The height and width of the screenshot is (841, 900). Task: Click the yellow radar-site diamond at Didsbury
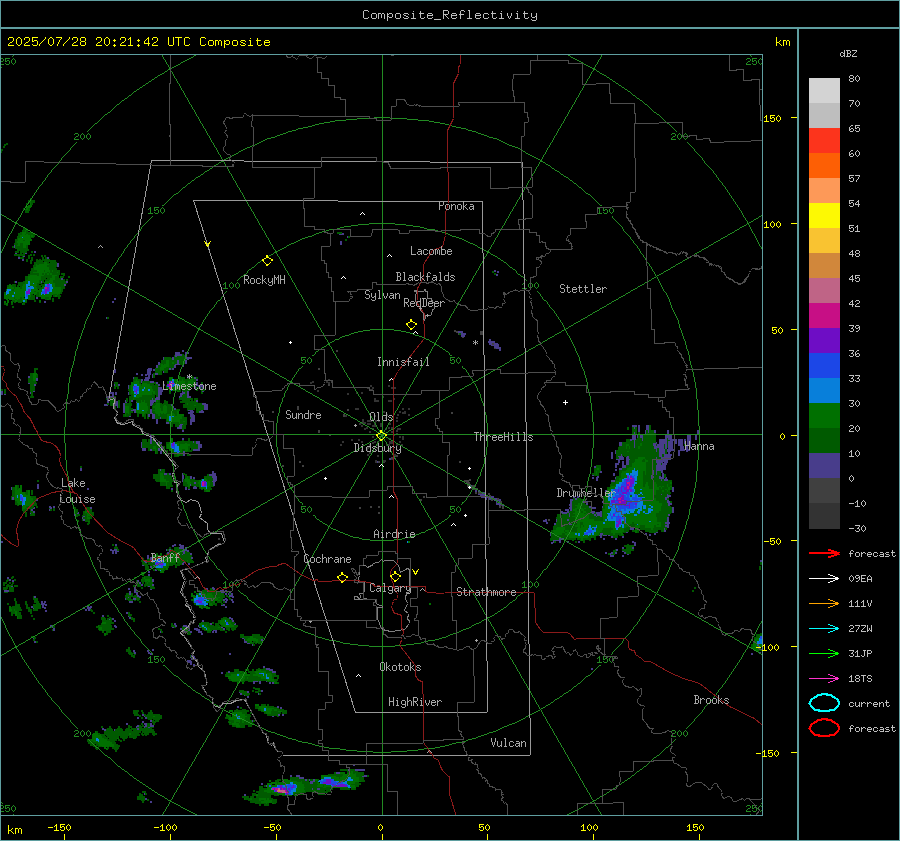[x=381, y=436]
